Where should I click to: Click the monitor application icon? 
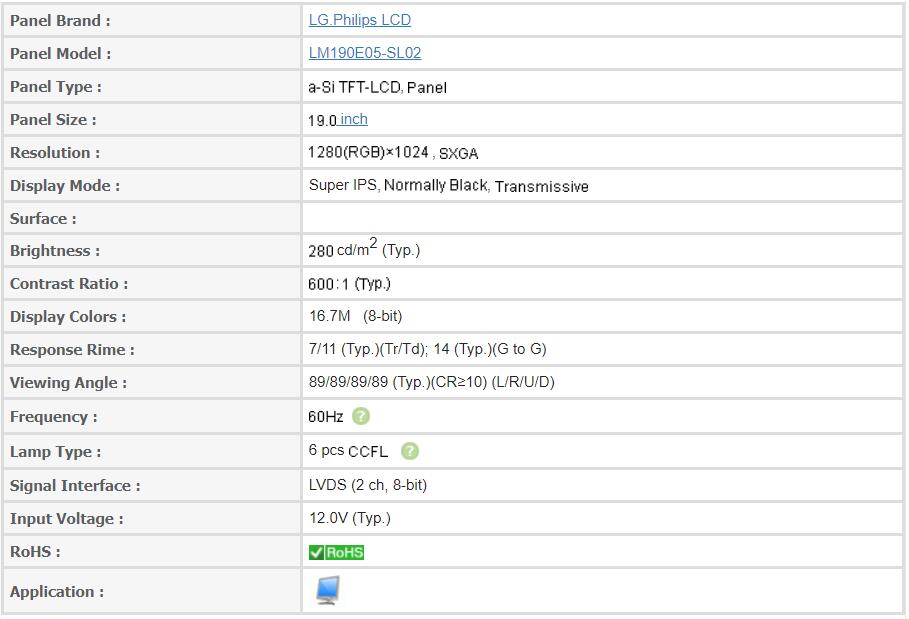328,591
